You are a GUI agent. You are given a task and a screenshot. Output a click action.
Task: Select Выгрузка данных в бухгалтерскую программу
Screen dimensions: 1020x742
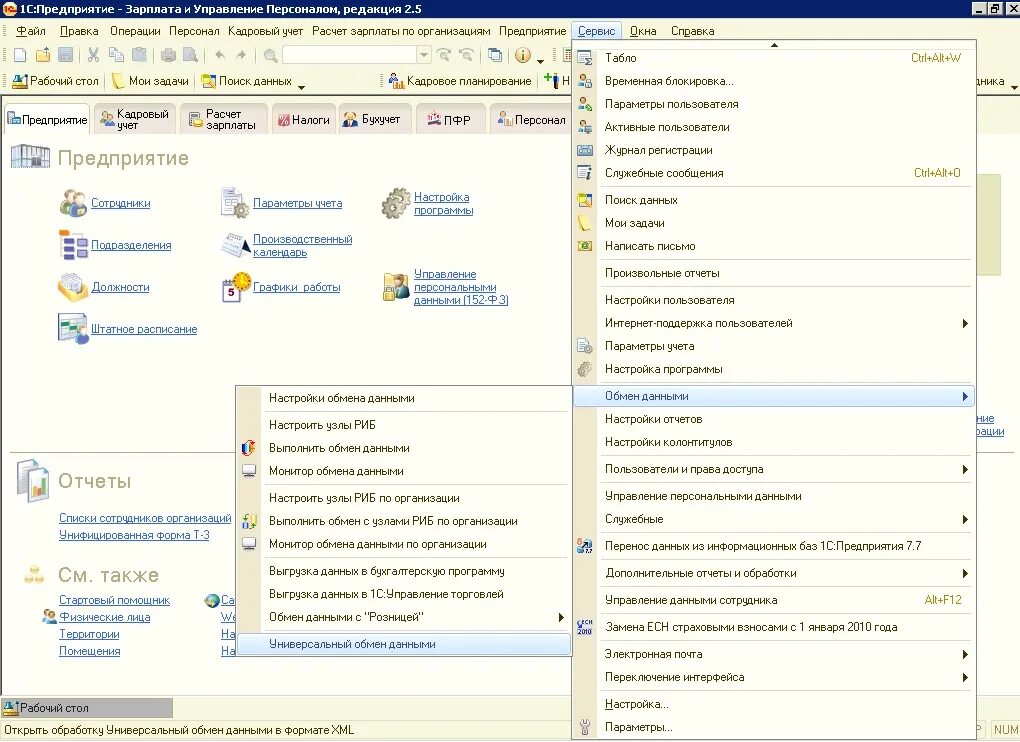point(404,571)
